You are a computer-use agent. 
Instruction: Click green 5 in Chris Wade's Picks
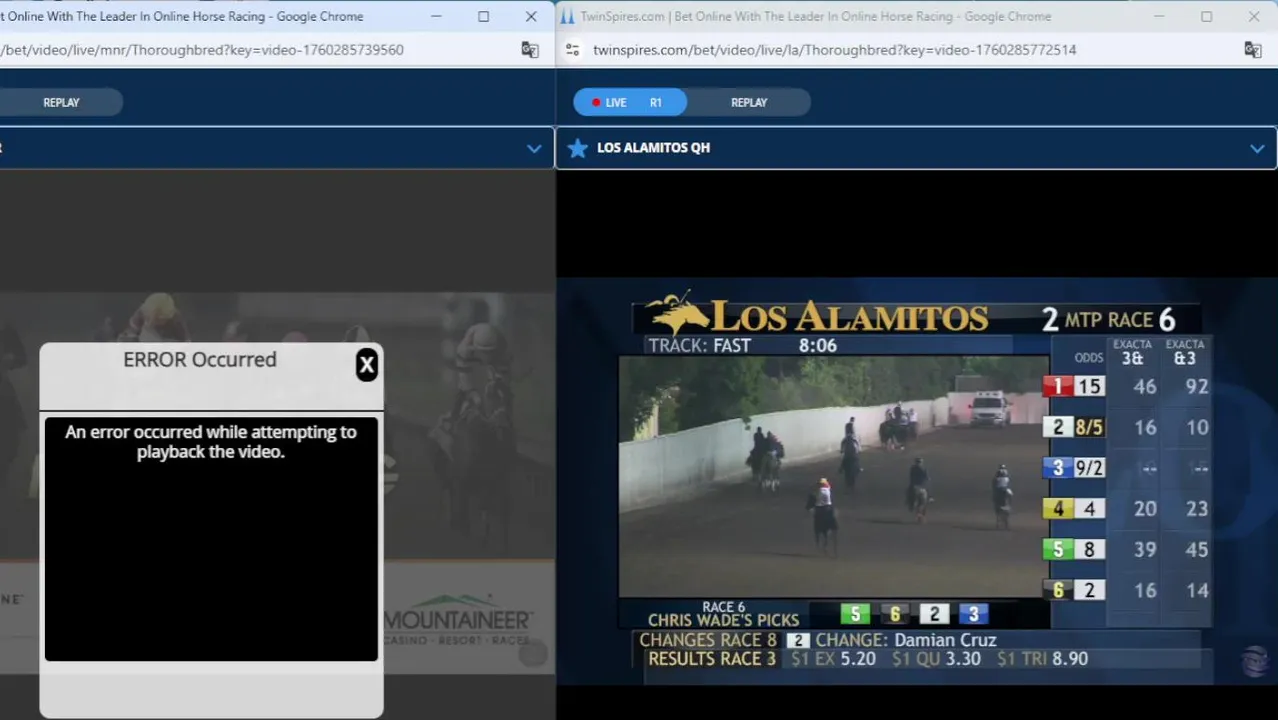pos(855,614)
